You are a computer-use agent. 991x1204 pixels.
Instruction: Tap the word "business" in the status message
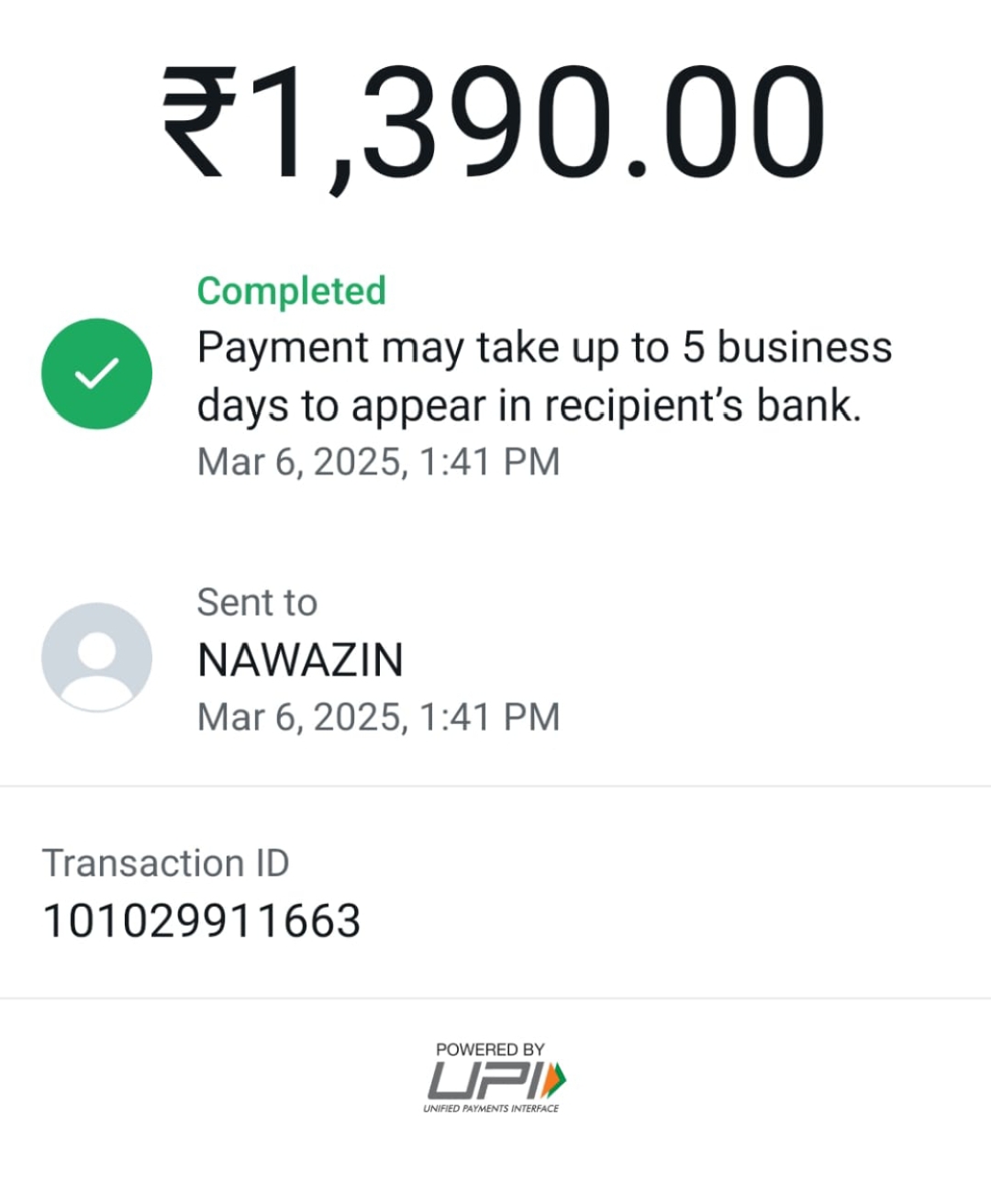pyautogui.click(x=804, y=348)
